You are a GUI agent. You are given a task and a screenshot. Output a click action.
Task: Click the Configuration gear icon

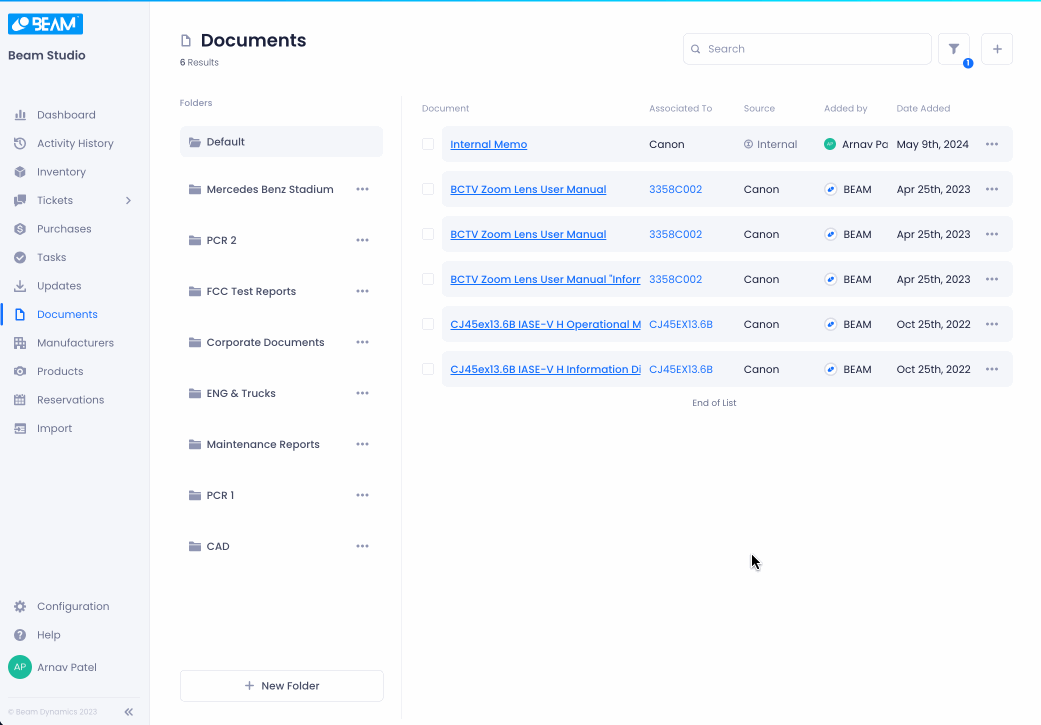[x=20, y=606]
